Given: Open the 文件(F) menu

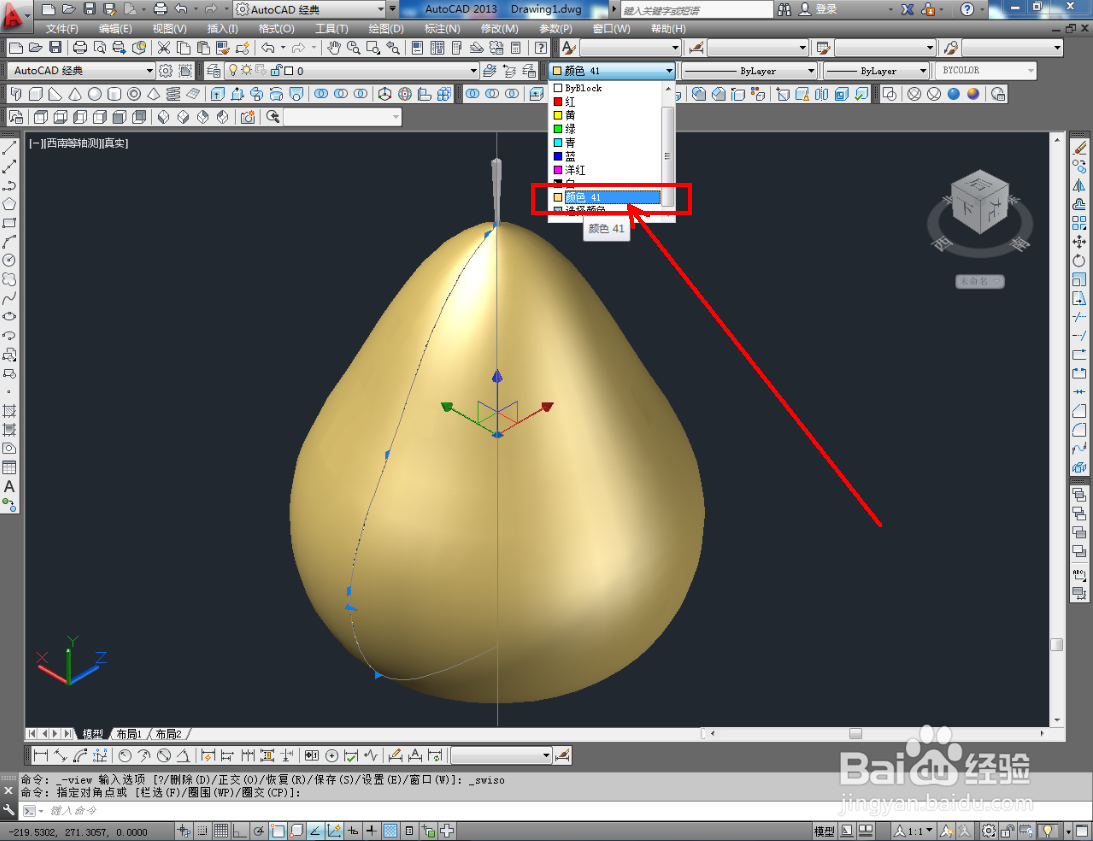Looking at the screenshot, I should pyautogui.click(x=62, y=29).
